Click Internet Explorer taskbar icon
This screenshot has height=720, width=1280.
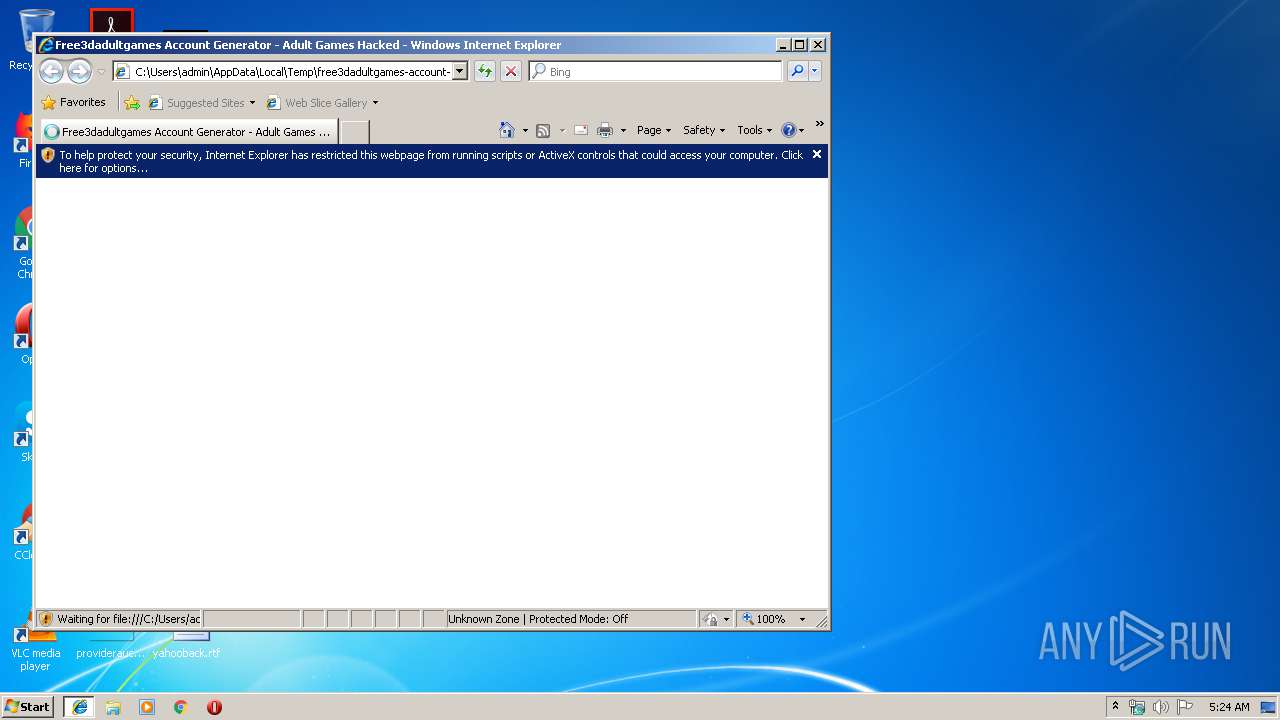point(80,706)
